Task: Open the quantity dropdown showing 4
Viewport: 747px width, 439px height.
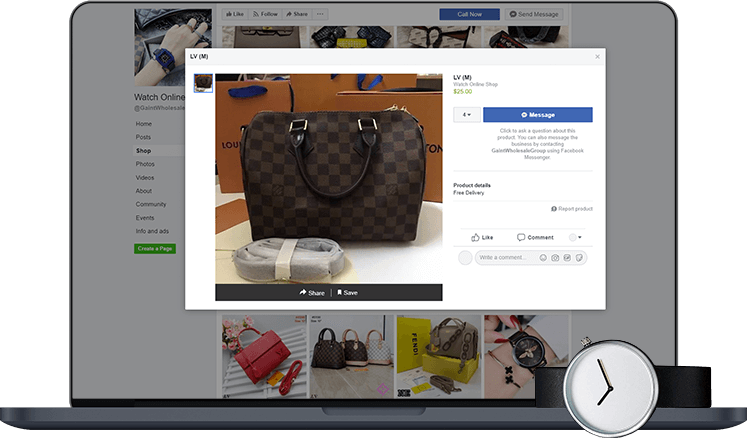Action: (x=467, y=115)
